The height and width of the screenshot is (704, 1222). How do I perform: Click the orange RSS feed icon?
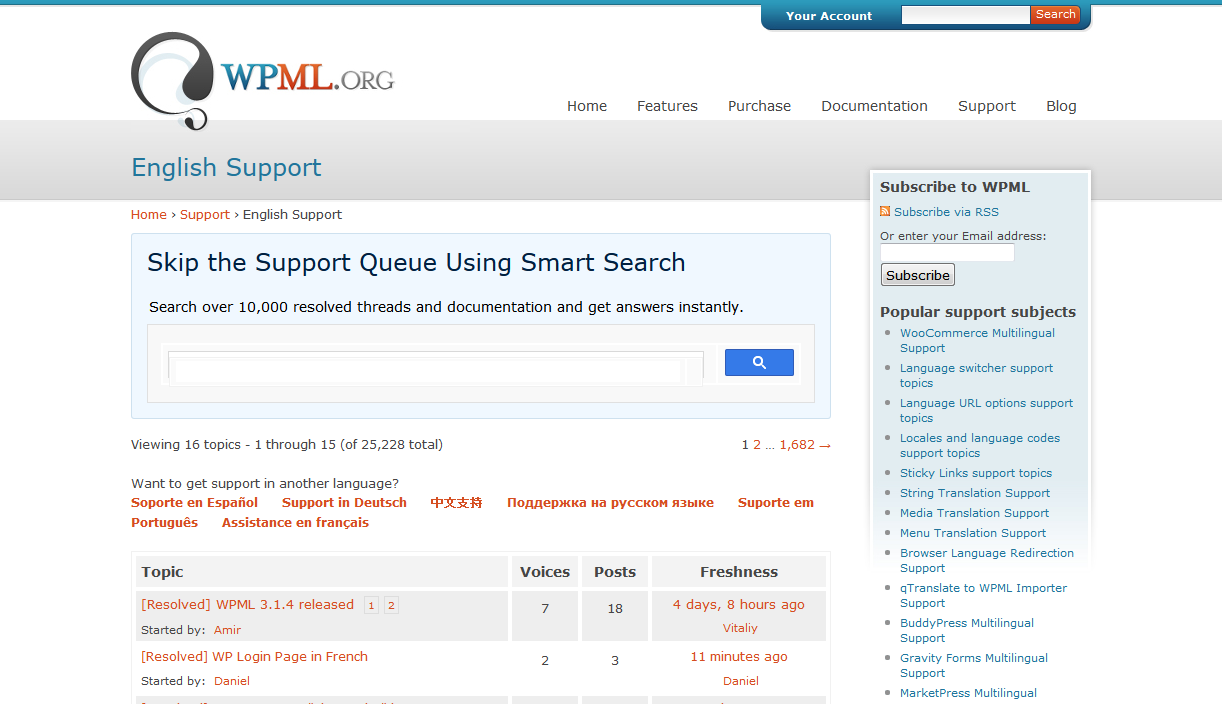(885, 212)
